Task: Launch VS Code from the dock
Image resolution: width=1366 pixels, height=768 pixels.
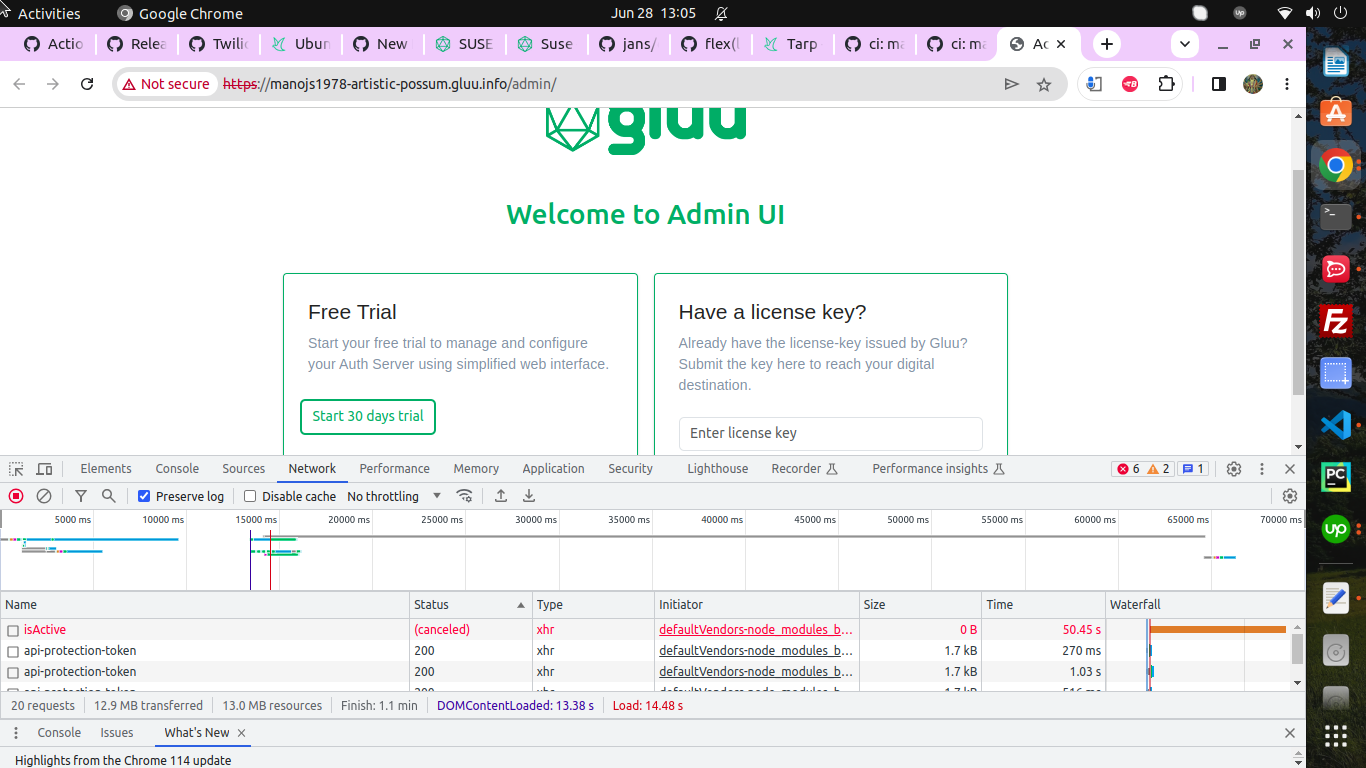Action: 1336,427
